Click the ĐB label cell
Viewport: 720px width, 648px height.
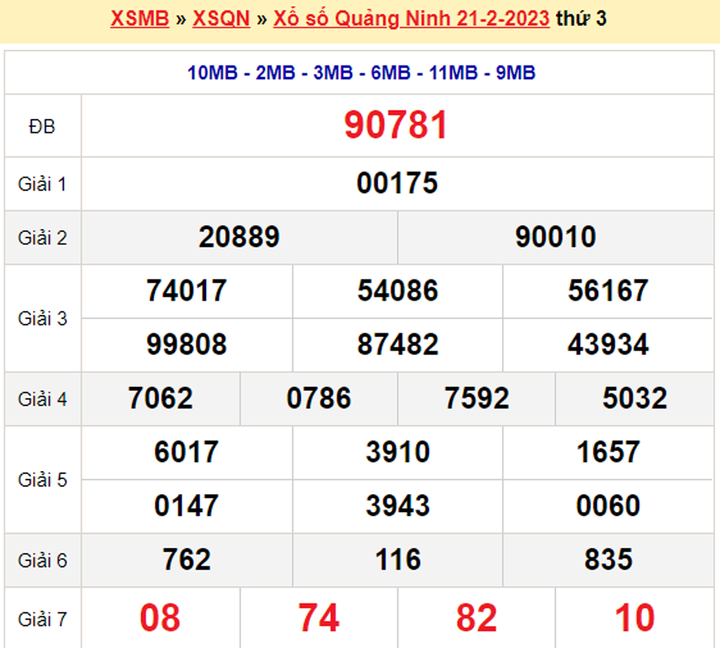[42, 126]
